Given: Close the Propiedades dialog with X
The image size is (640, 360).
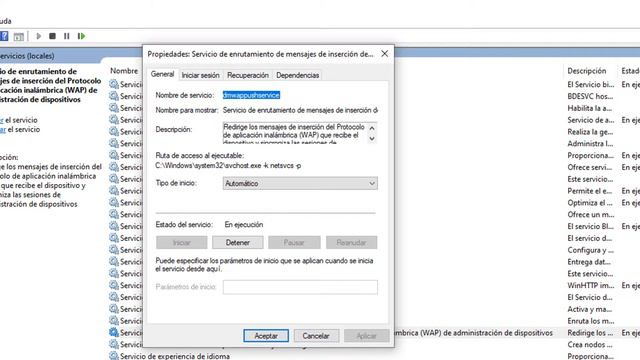Looking at the screenshot, I should pos(384,54).
